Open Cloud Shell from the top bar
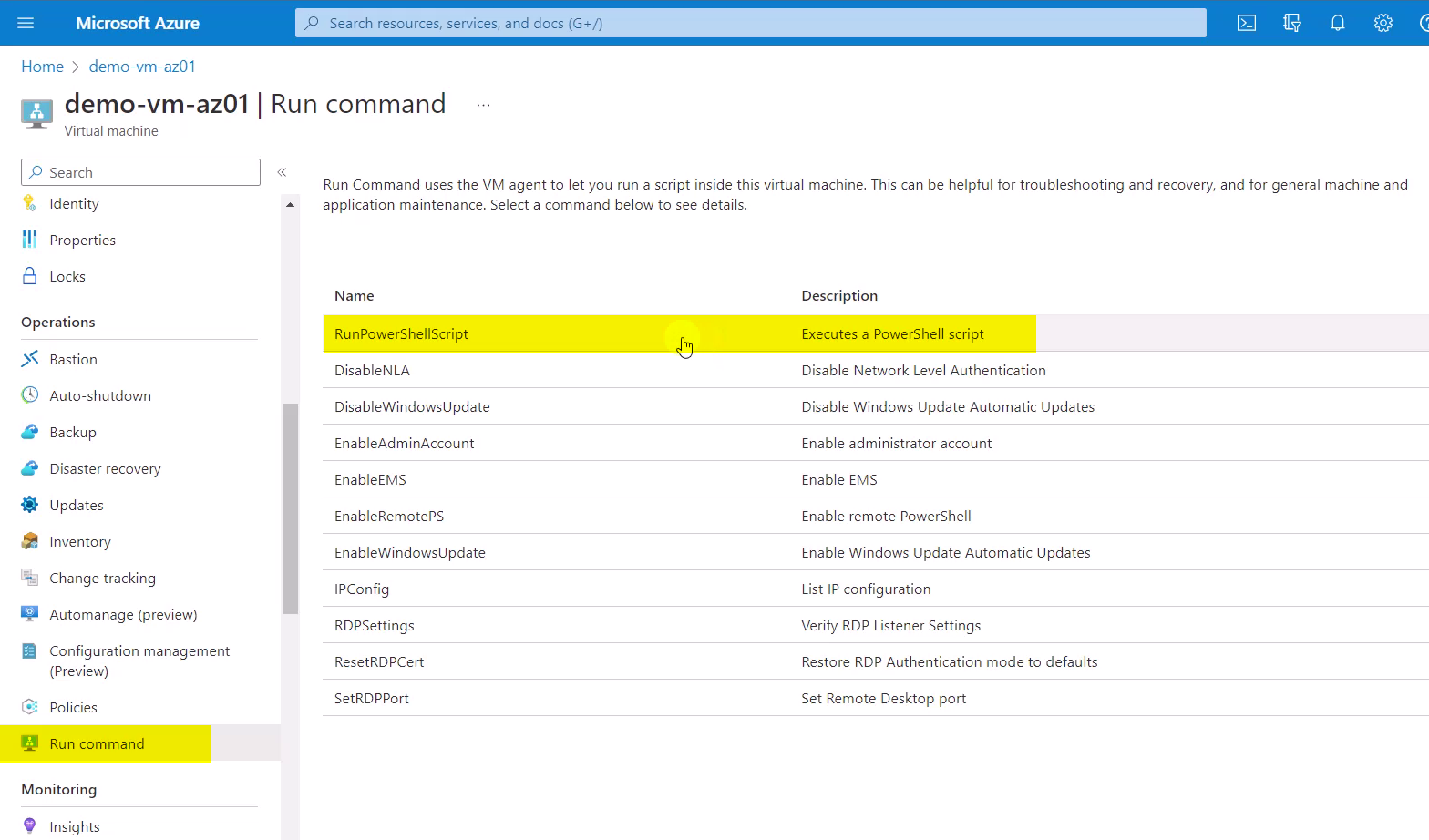1429x840 pixels. pyautogui.click(x=1247, y=23)
